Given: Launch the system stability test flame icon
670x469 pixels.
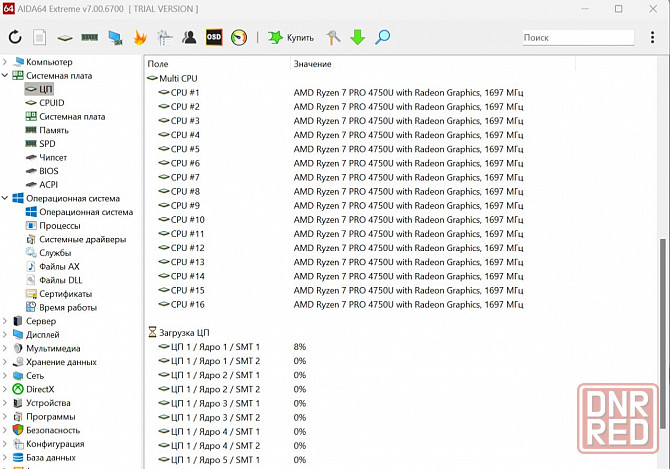Looking at the screenshot, I should [140, 38].
